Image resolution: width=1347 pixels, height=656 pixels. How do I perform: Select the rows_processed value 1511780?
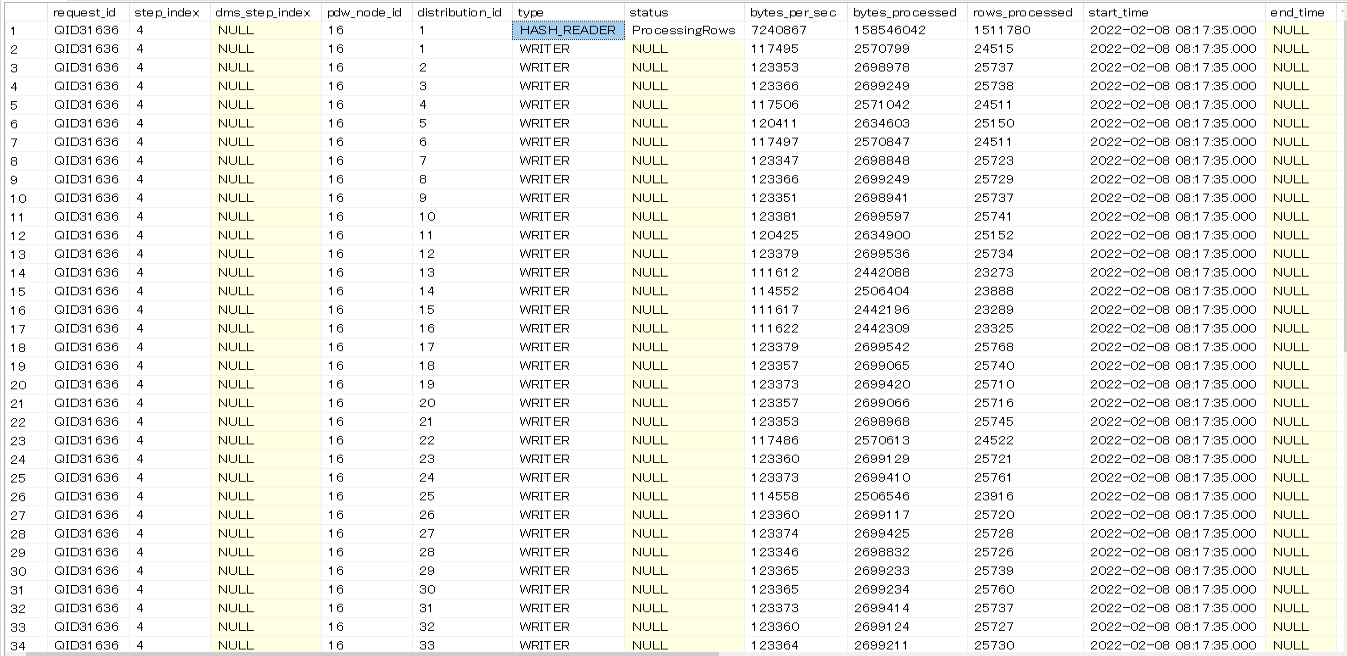point(1024,30)
